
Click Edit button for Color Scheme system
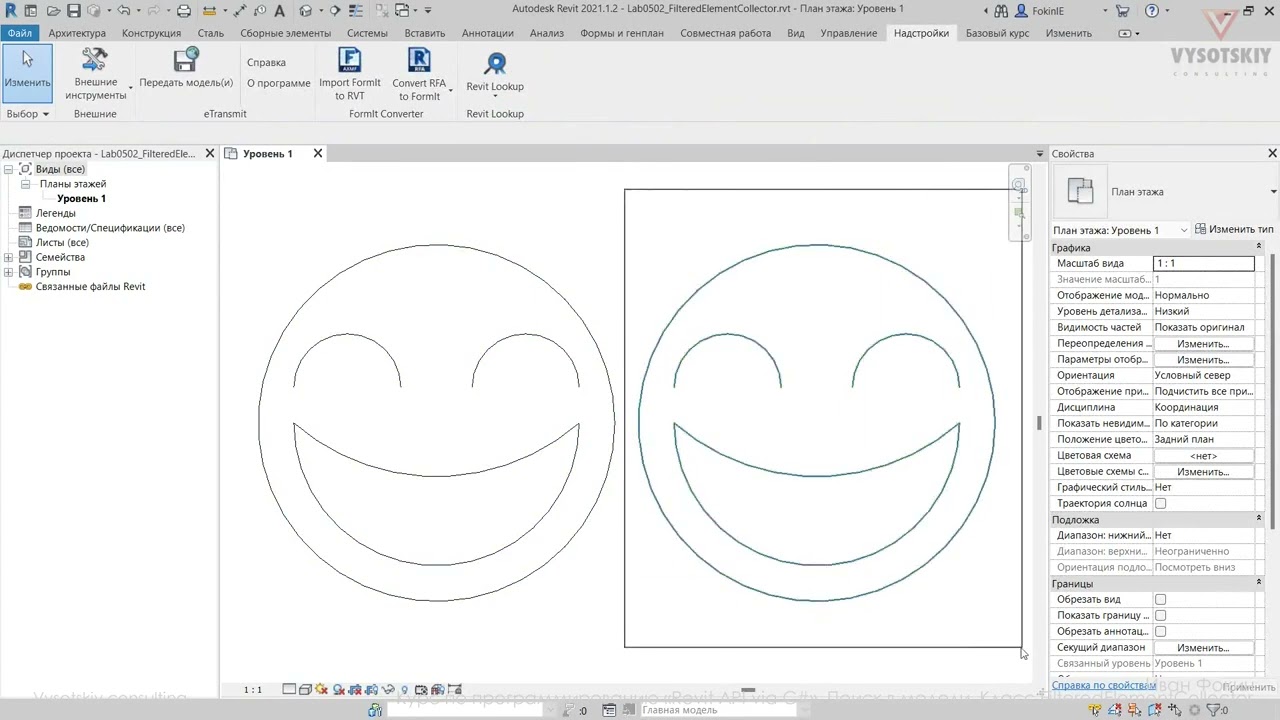[1203, 471]
